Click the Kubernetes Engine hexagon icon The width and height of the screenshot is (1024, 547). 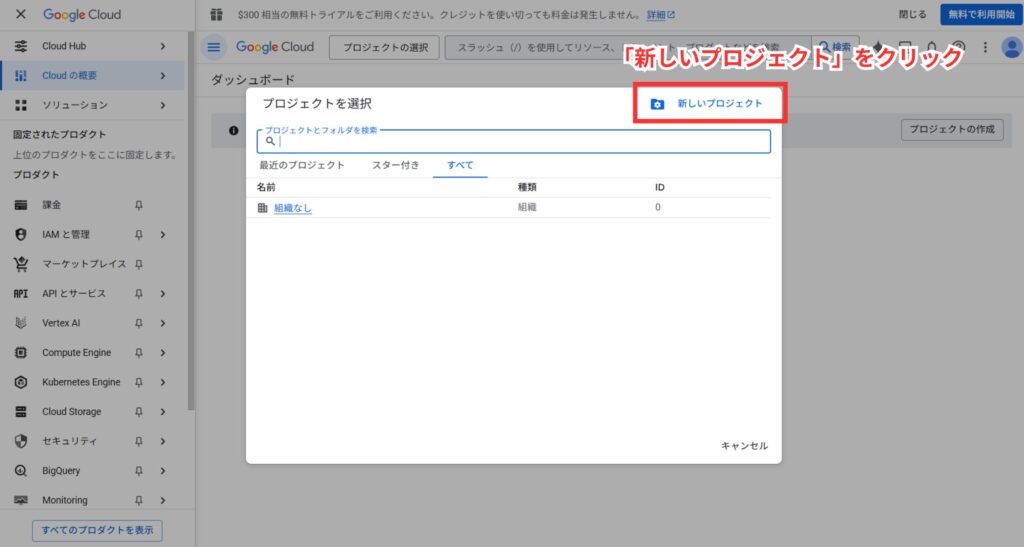pos(21,382)
